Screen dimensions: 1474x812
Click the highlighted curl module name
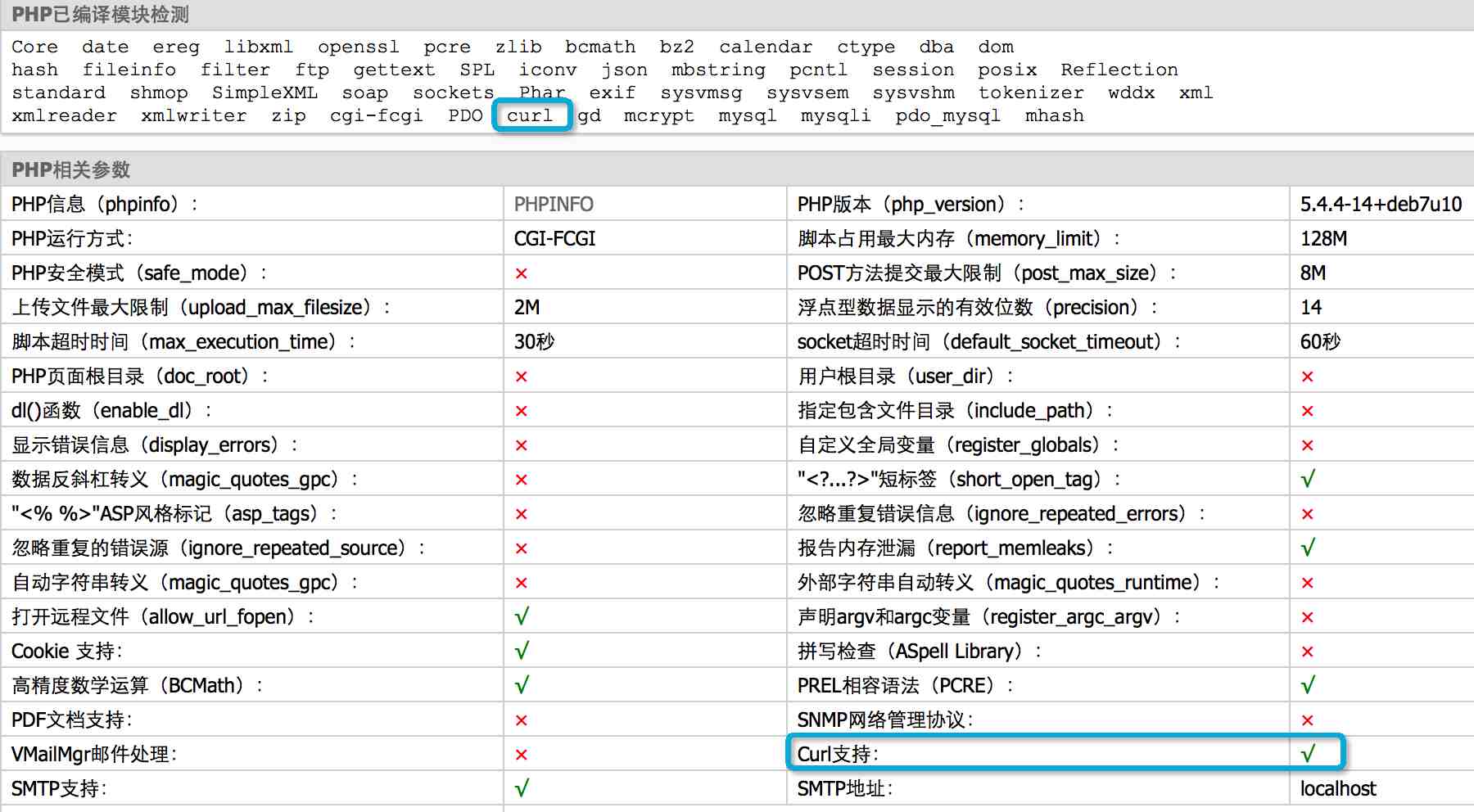531,115
